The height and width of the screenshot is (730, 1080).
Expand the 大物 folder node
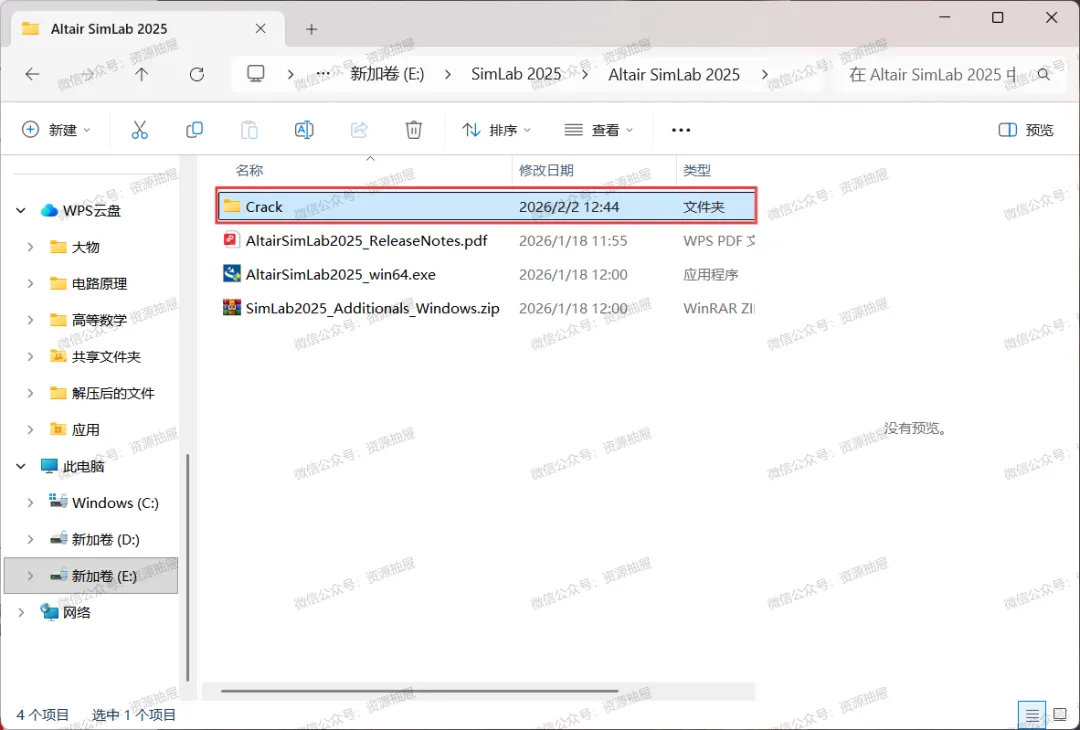(x=30, y=247)
